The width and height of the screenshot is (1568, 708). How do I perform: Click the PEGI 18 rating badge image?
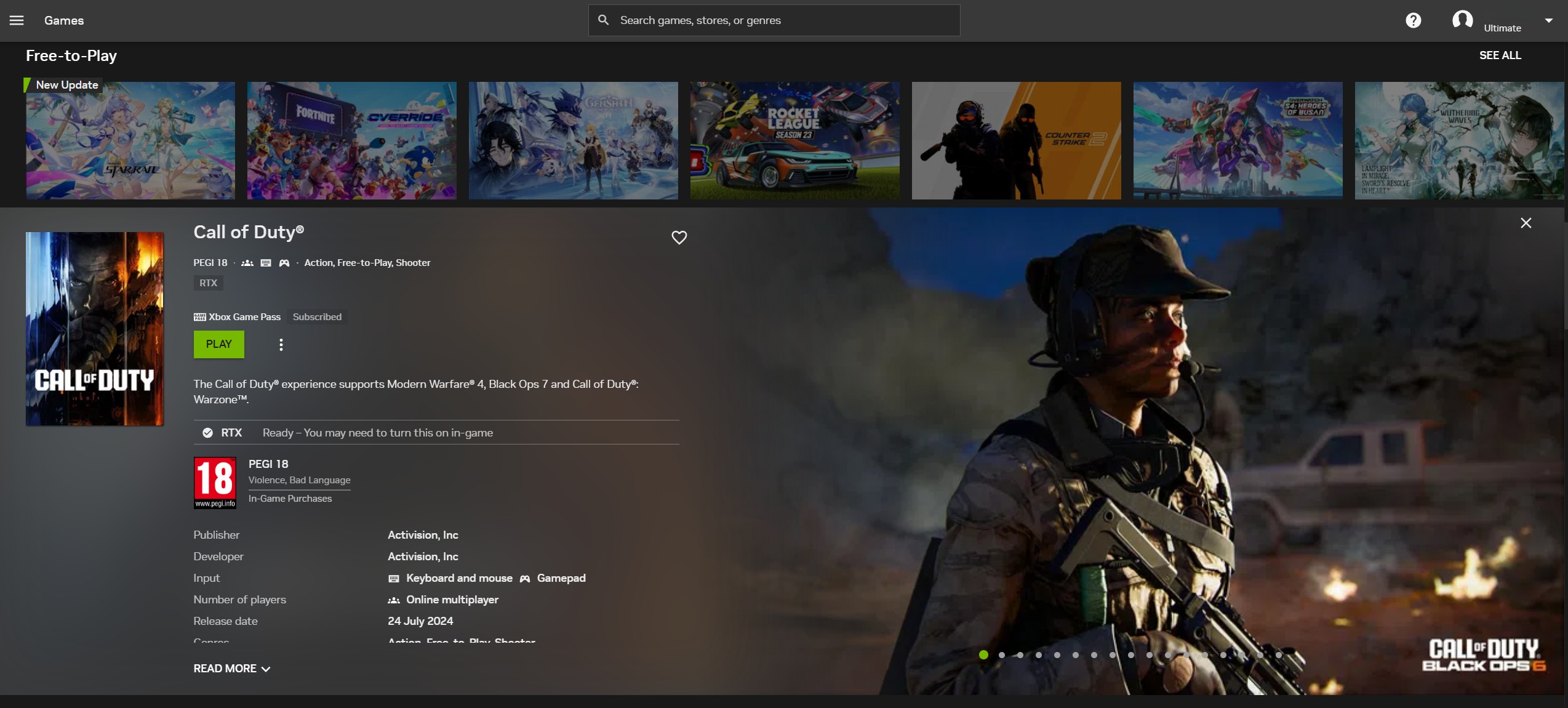[x=215, y=483]
